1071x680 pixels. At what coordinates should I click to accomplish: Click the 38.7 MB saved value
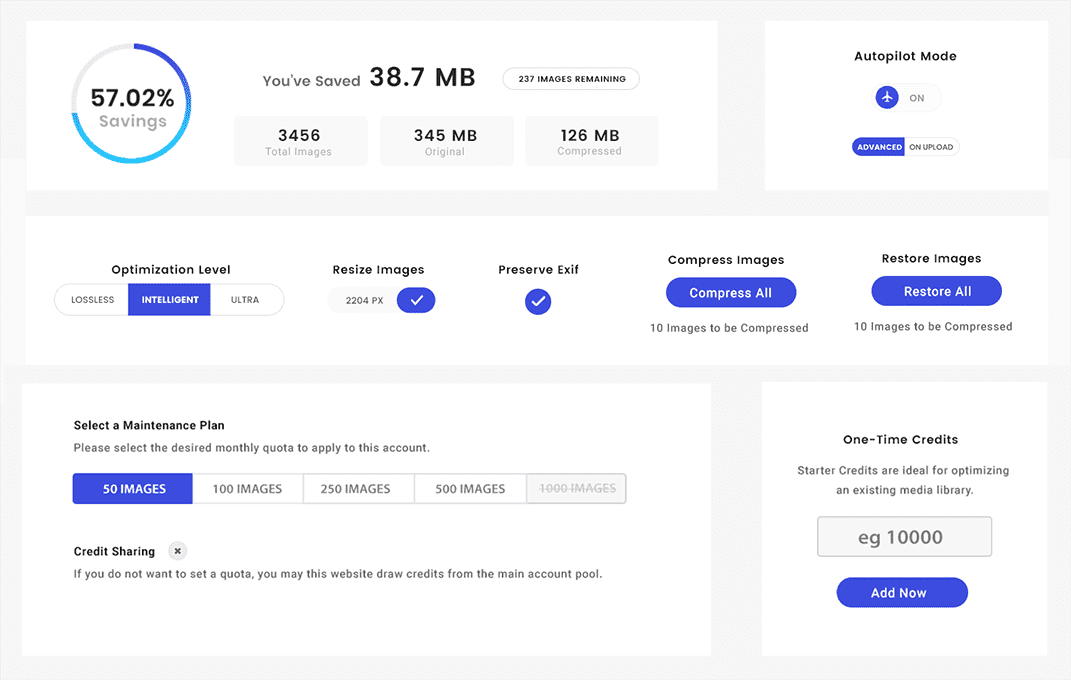pyautogui.click(x=422, y=77)
